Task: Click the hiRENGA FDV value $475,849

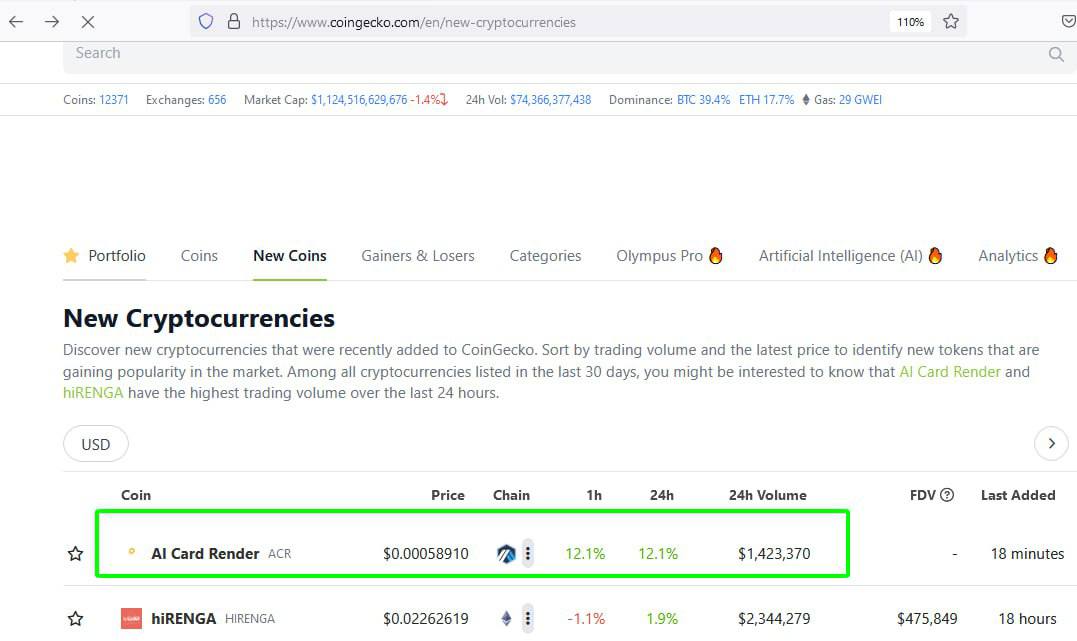Action: point(927,619)
